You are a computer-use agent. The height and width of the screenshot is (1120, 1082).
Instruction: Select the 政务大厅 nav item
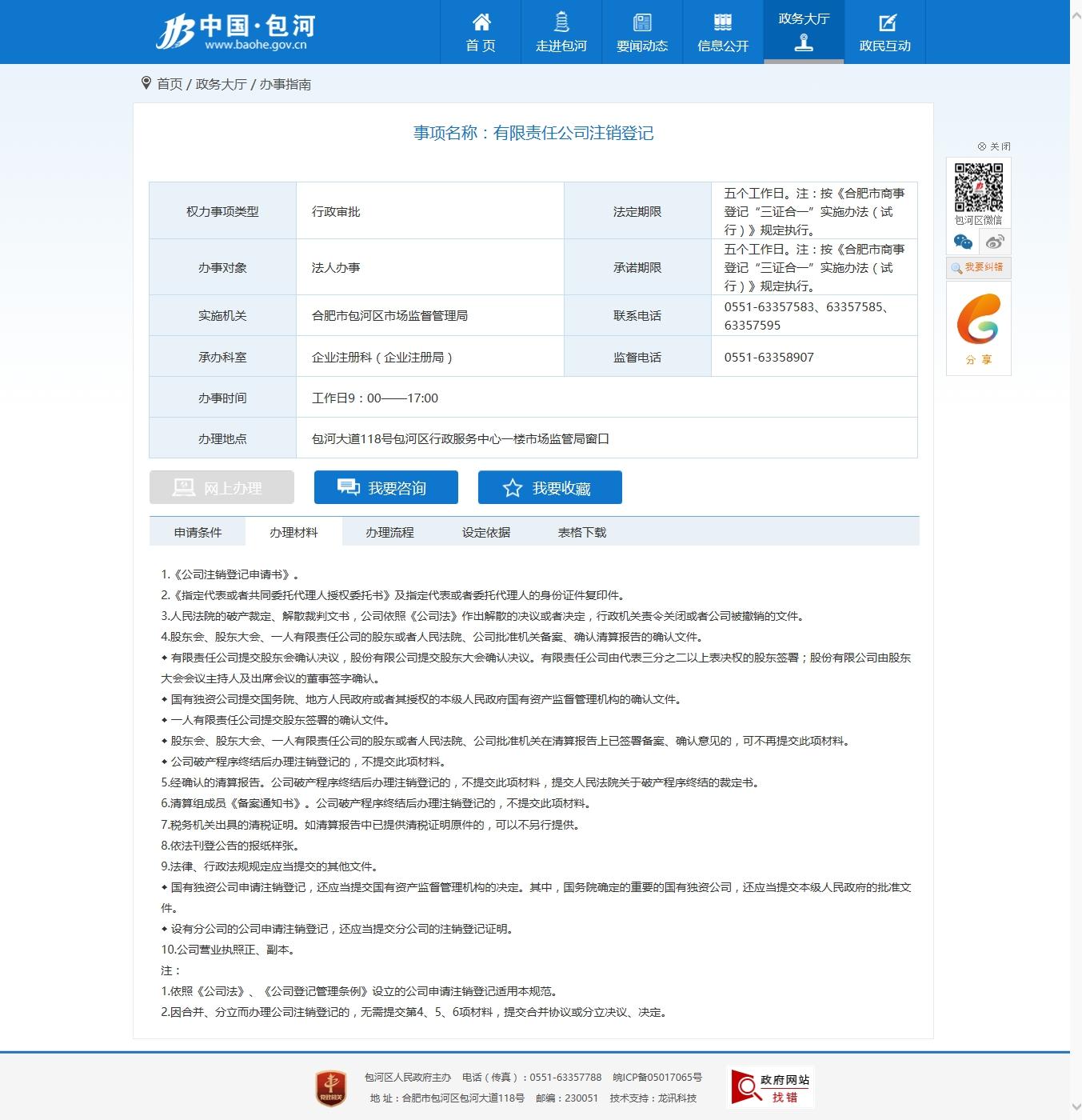[804, 32]
